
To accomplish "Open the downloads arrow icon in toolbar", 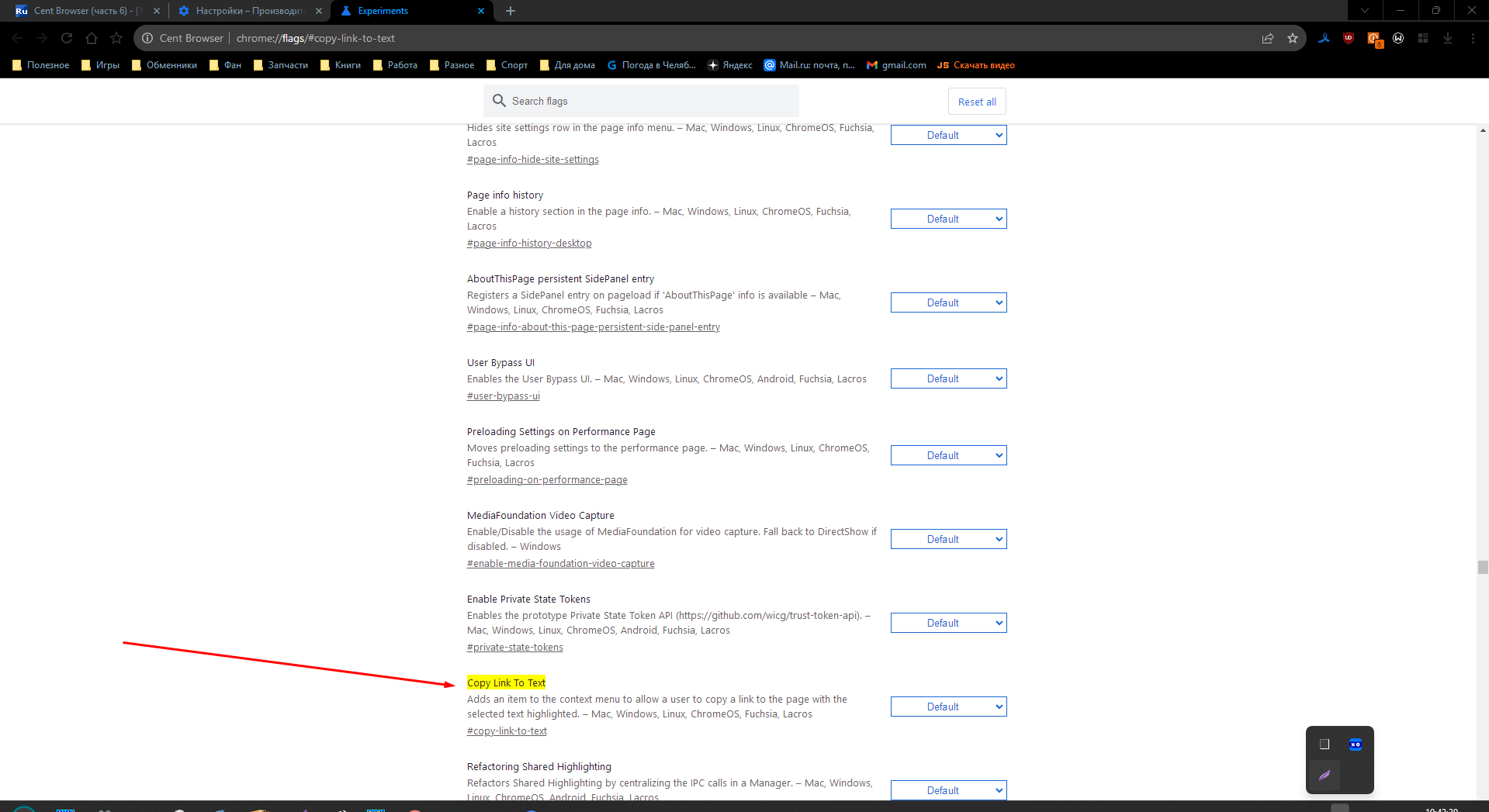I will [1448, 38].
